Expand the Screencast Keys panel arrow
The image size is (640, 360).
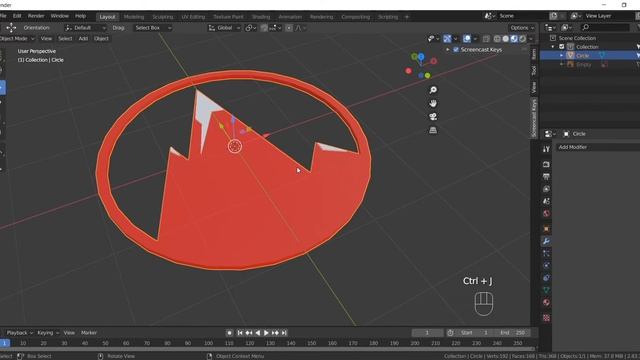tap(448, 49)
